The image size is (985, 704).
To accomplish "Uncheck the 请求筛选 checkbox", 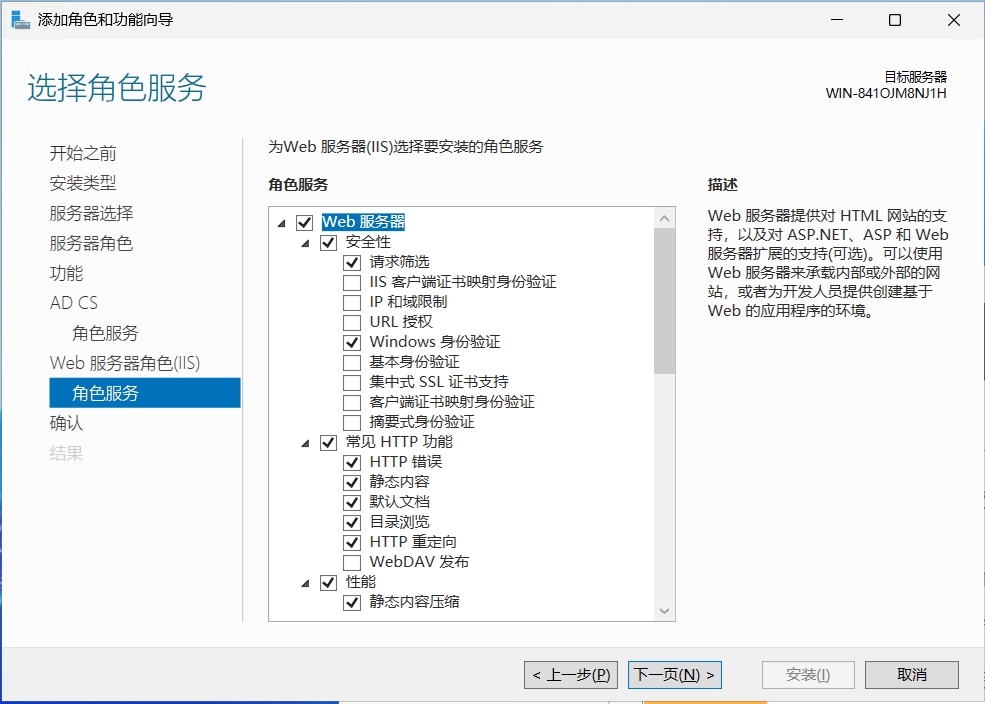I will pyautogui.click(x=352, y=263).
